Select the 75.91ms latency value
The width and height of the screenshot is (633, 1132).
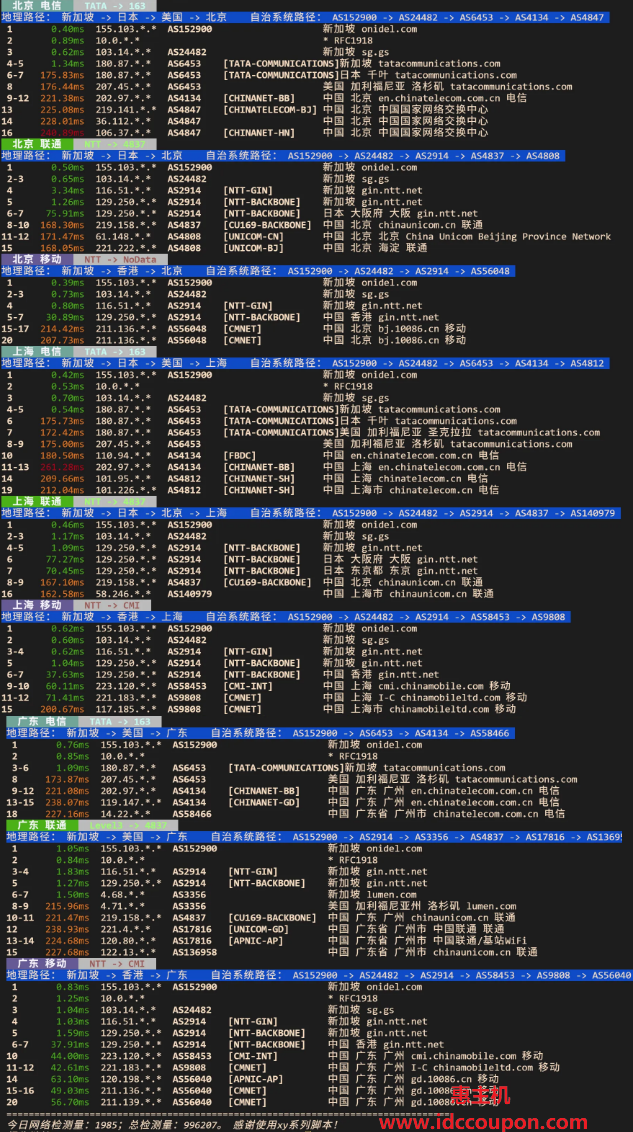(x=65, y=214)
